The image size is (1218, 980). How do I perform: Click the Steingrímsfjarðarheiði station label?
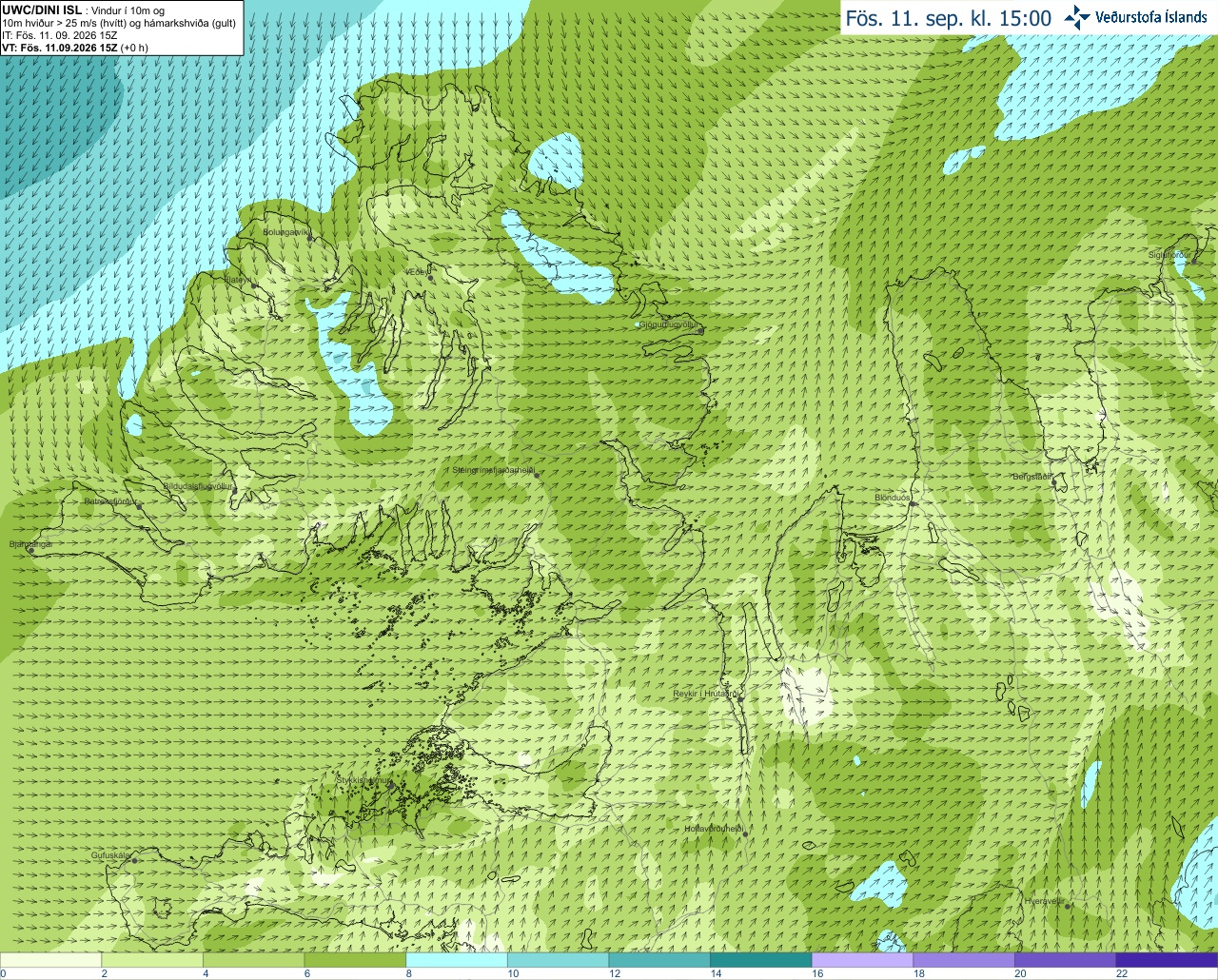(493, 470)
